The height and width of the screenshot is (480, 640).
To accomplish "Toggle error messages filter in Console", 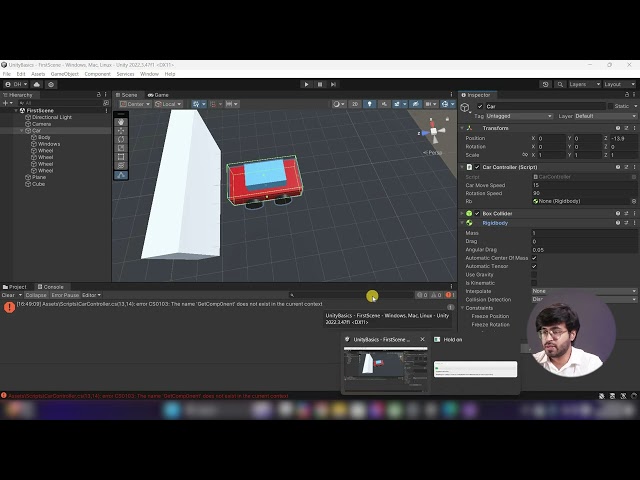I will (x=450, y=295).
